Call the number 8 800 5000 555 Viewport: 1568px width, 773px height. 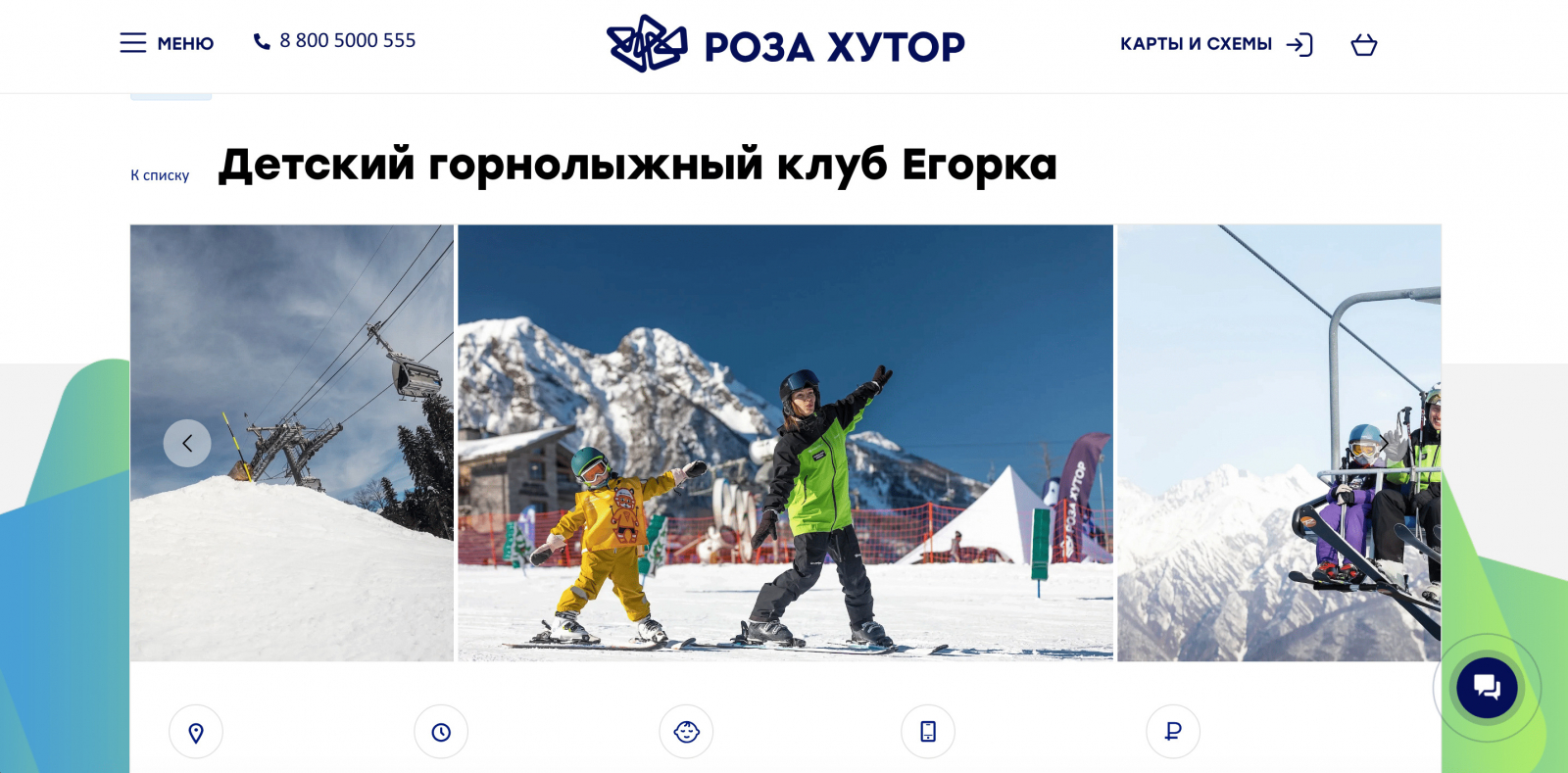coord(348,40)
